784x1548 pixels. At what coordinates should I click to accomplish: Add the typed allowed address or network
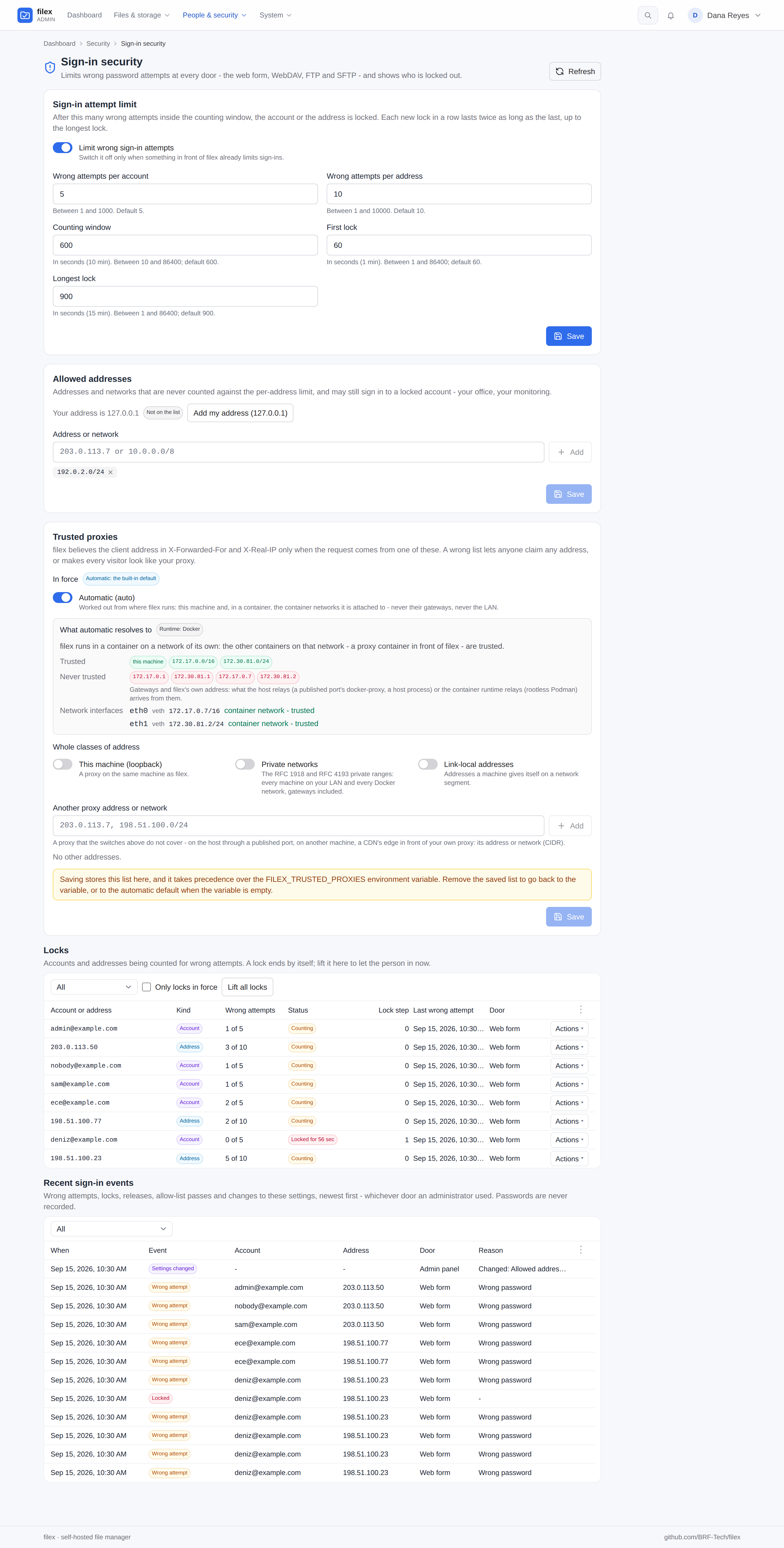point(569,452)
